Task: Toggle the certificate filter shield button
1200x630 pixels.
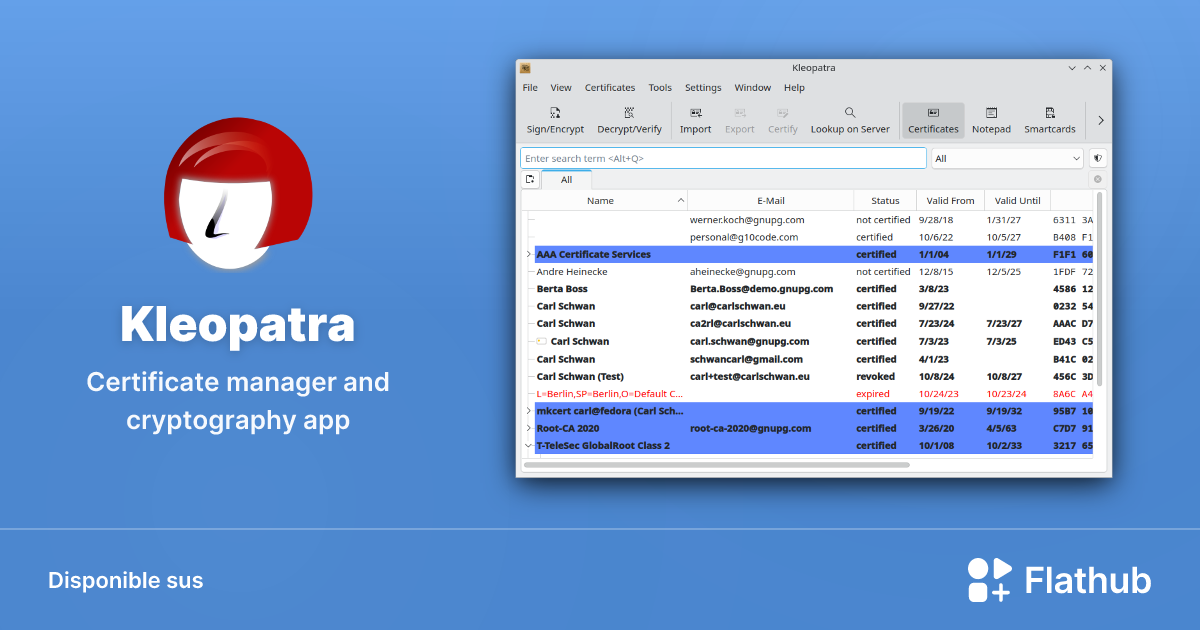Action: click(1096, 157)
